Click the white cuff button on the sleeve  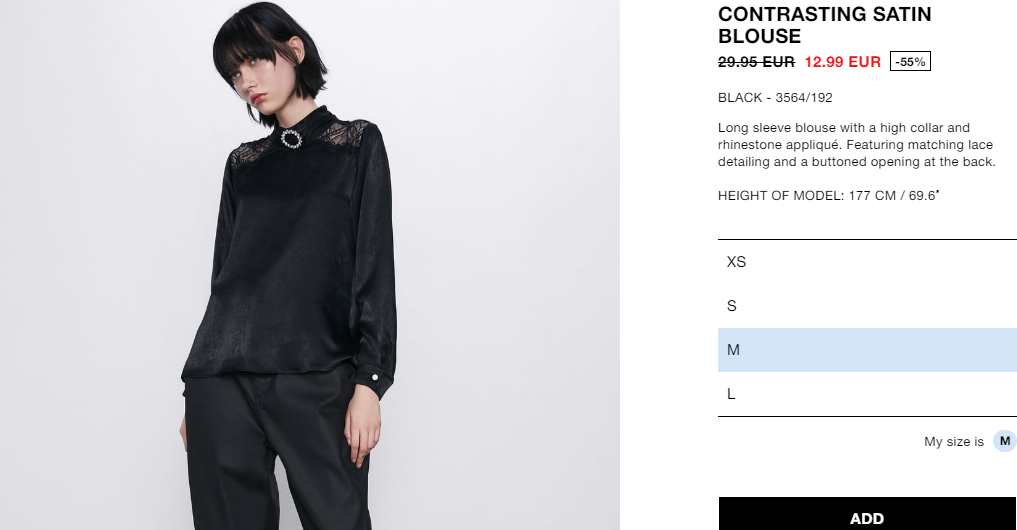[x=375, y=378]
